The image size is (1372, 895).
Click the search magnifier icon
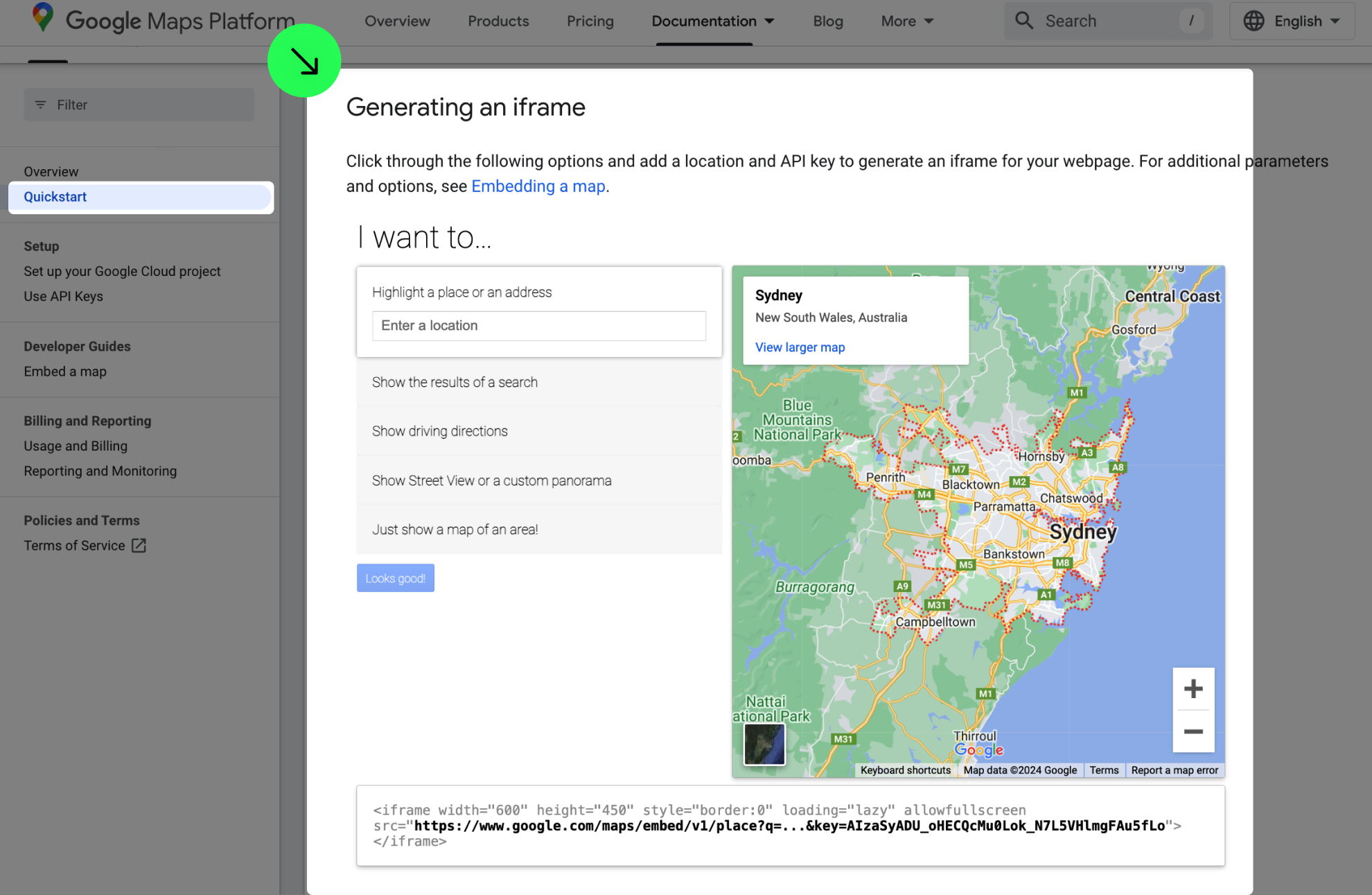tap(1023, 21)
